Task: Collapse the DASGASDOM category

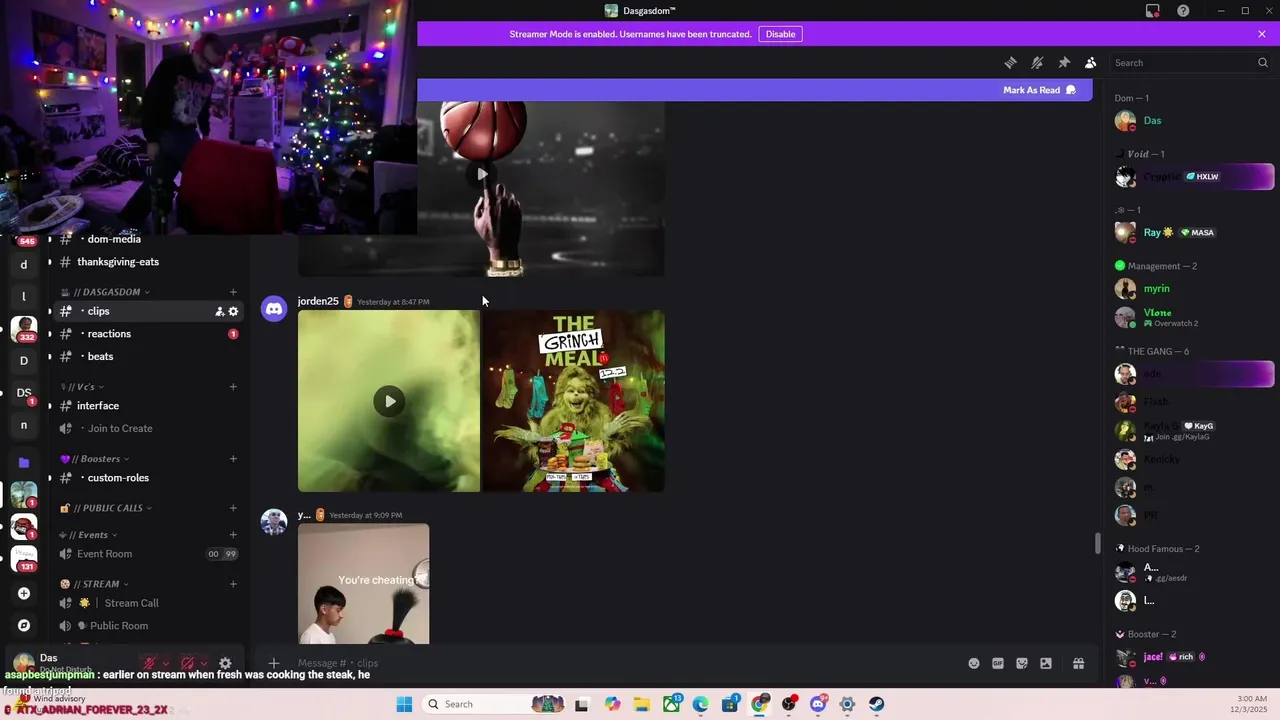Action: (x=111, y=292)
